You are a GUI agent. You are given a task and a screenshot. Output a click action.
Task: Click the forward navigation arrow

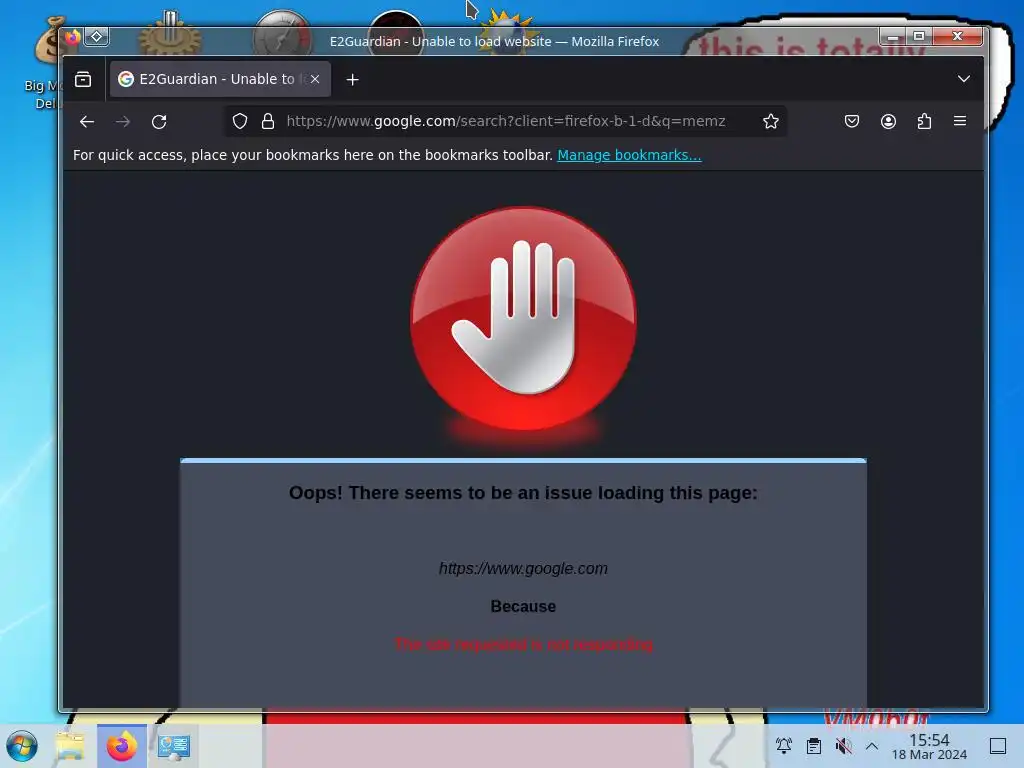point(123,121)
